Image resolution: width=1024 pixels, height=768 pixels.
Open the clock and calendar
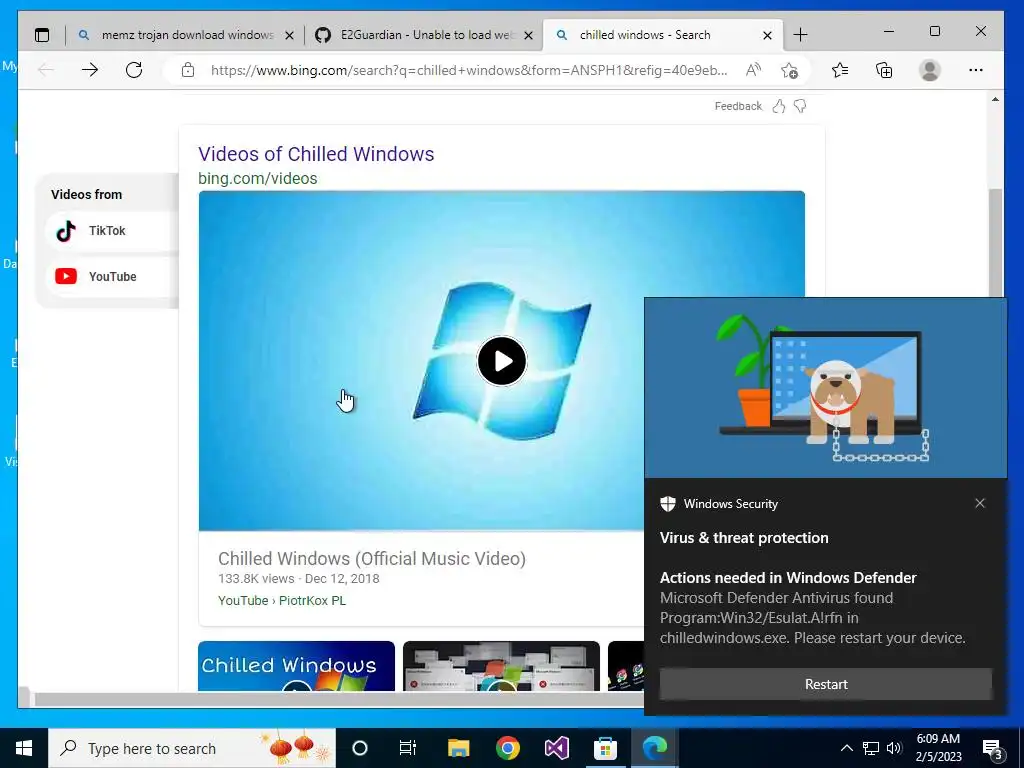pyautogui.click(x=938, y=748)
